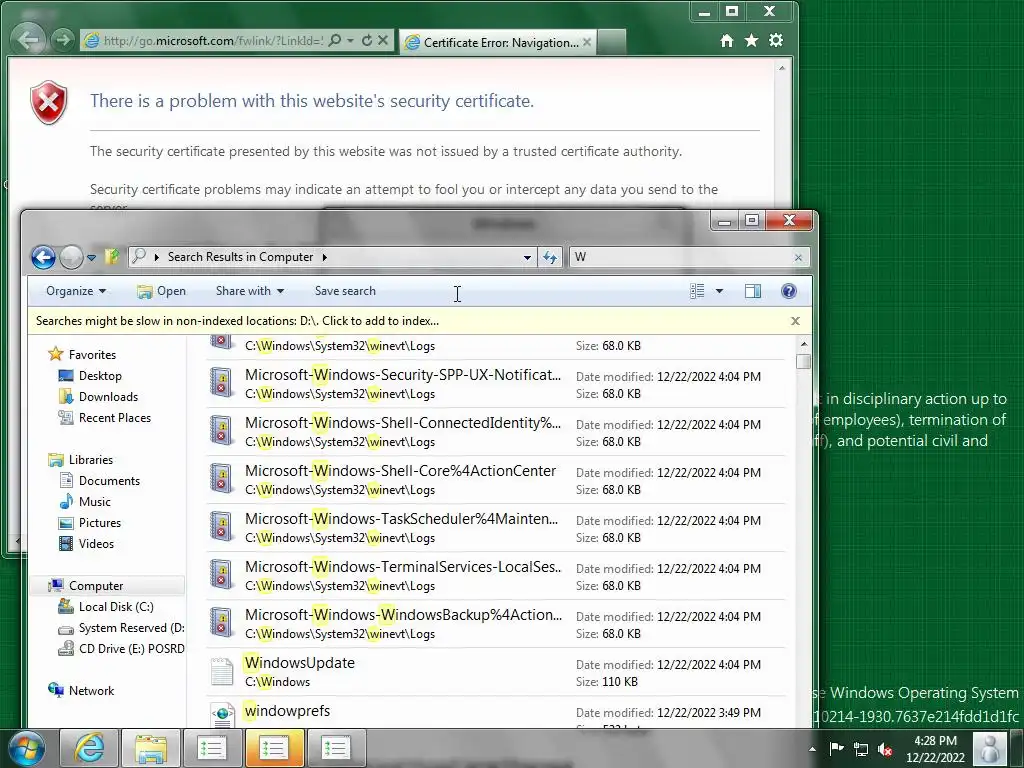Open the Organize menu

point(76,291)
